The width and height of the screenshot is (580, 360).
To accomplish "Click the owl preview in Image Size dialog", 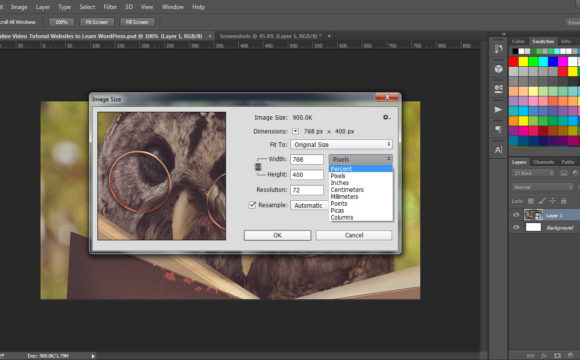I will pyautogui.click(x=162, y=176).
